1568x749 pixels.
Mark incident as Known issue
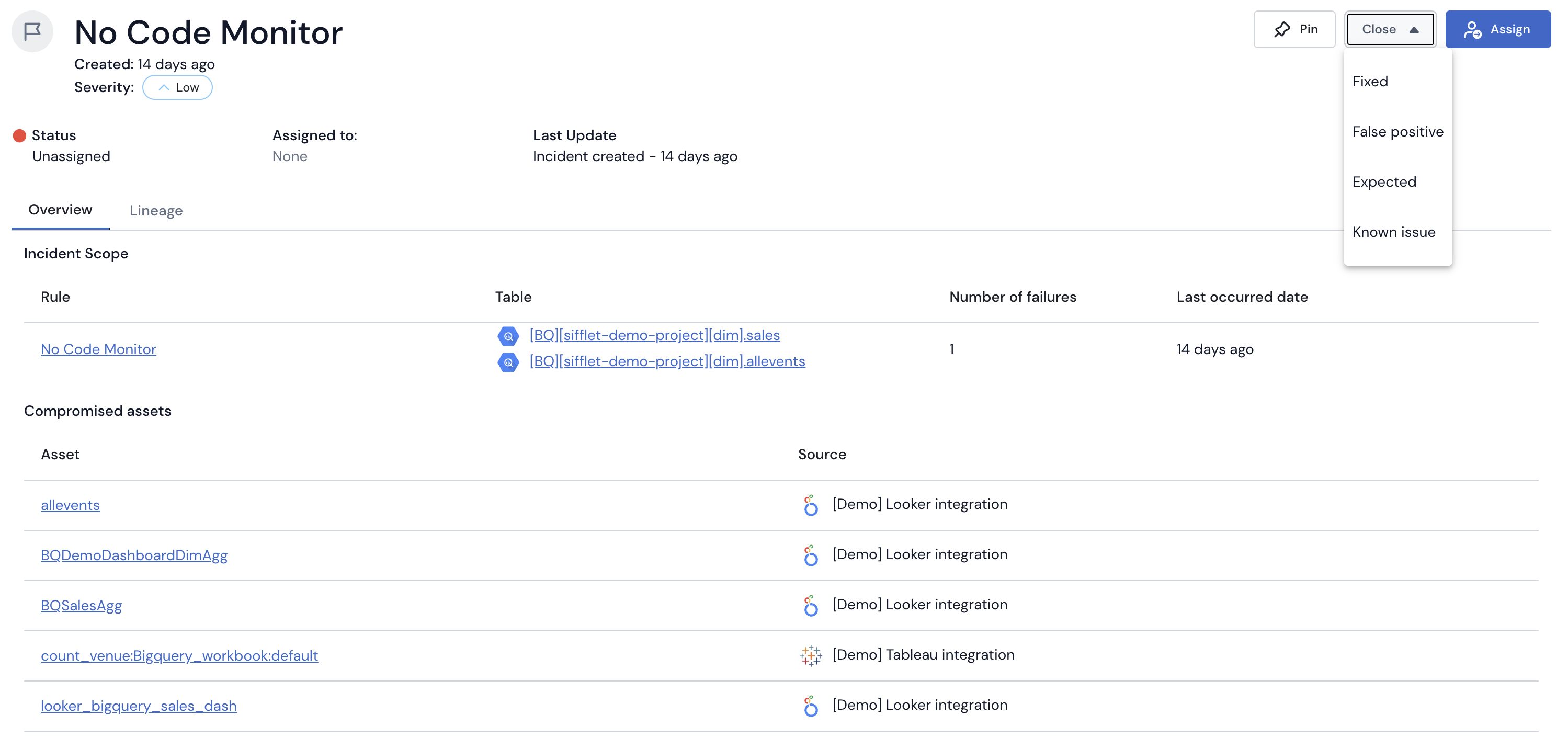(x=1393, y=232)
